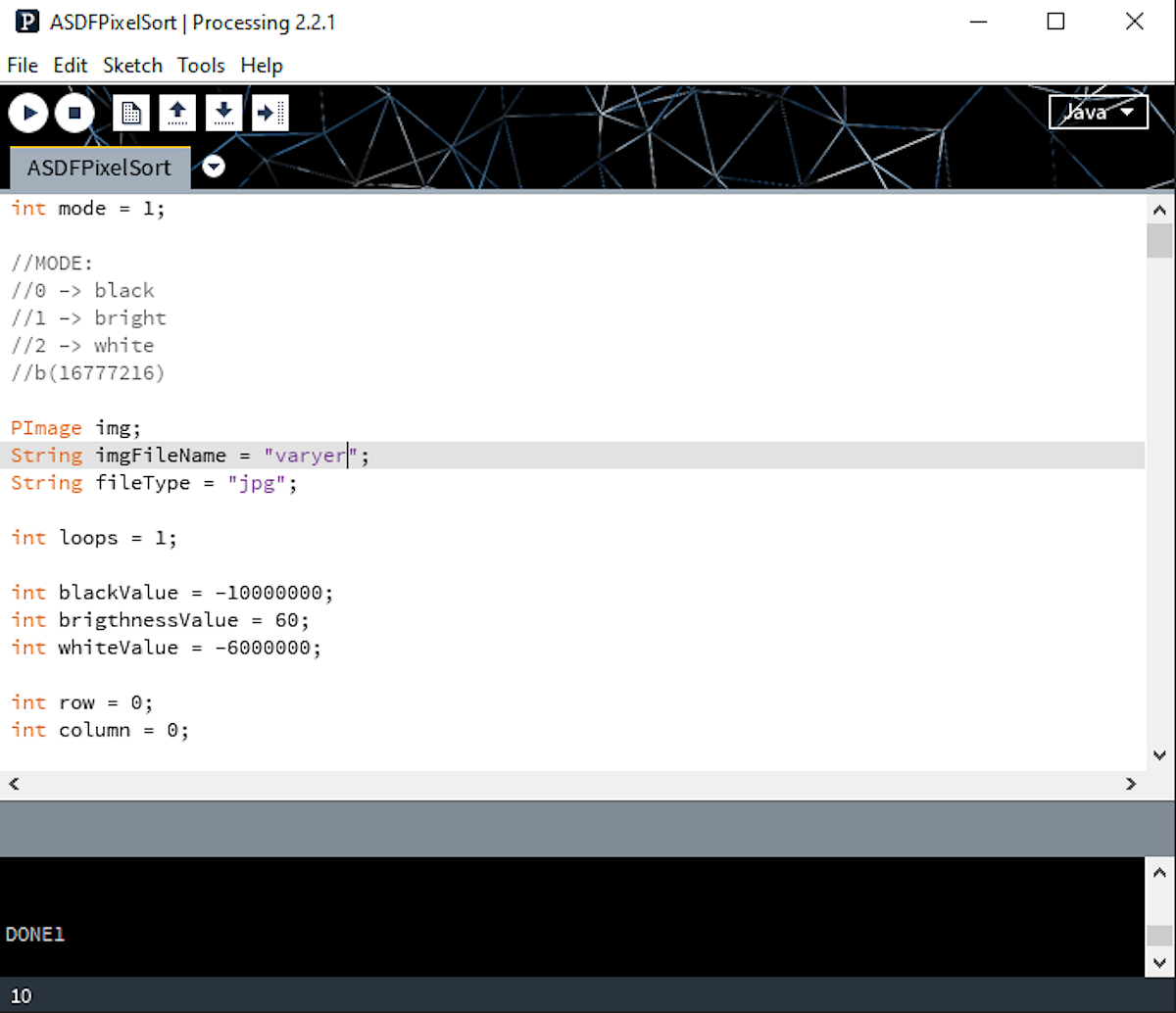The image size is (1176, 1013).
Task: Click the line 'int brigthnessValue = 60;'
Action: pyautogui.click(x=160, y=619)
